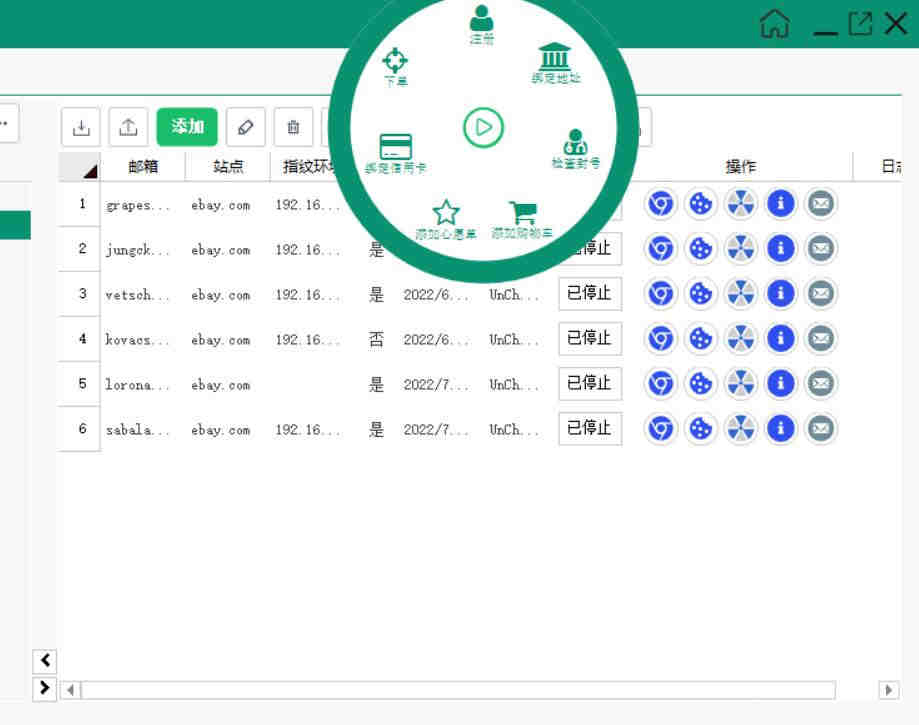Click 'ebay.com' site cell in lorona row
919x725 pixels.
click(x=221, y=384)
